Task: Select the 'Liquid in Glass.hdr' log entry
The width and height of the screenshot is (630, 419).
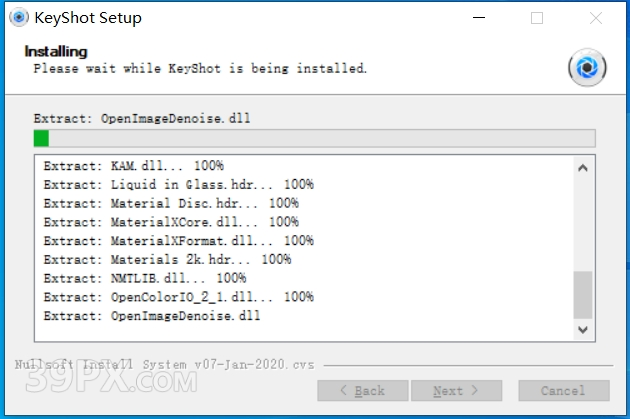Action: [179, 184]
